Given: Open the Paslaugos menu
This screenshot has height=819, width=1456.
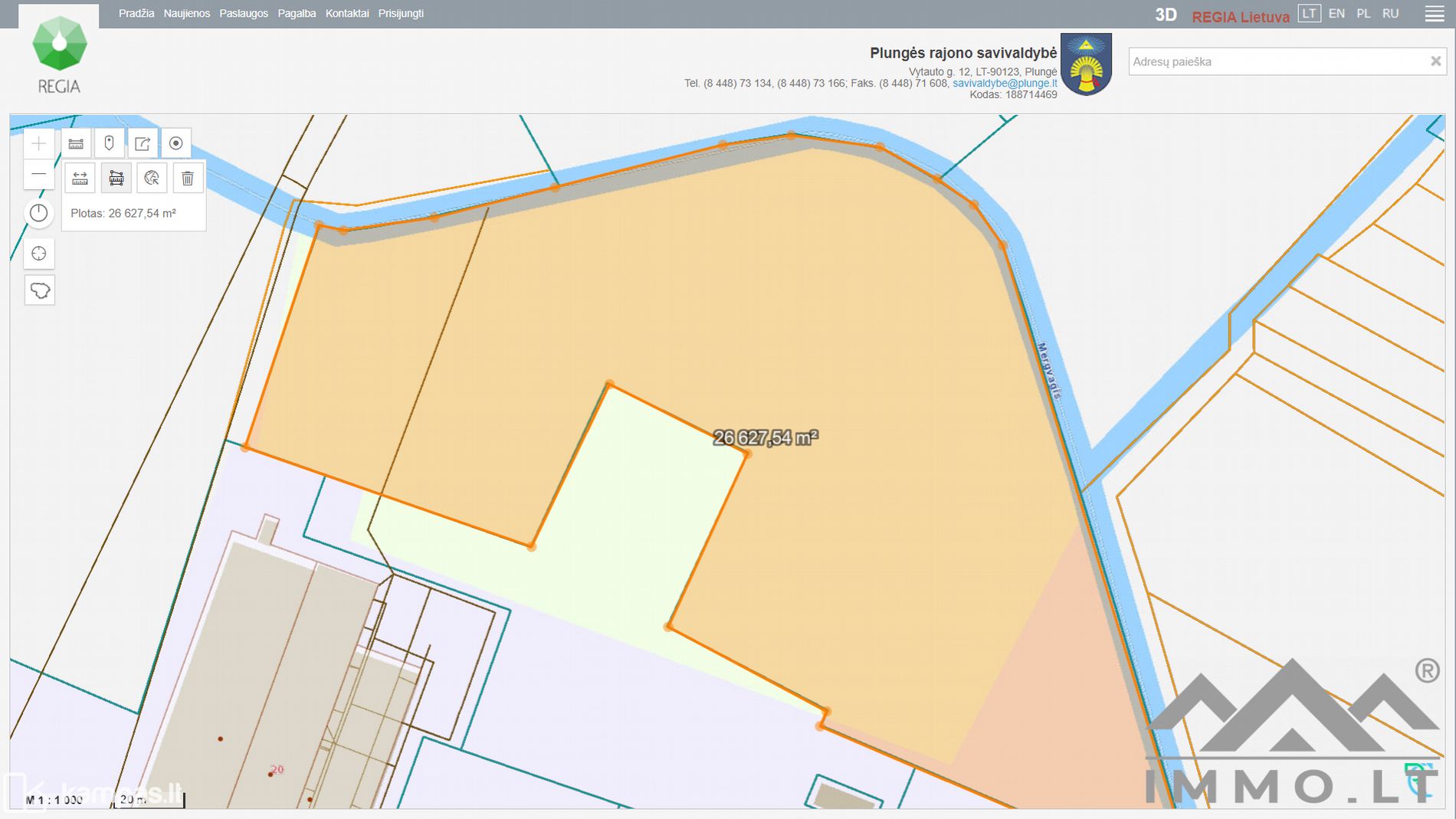Looking at the screenshot, I should (244, 14).
